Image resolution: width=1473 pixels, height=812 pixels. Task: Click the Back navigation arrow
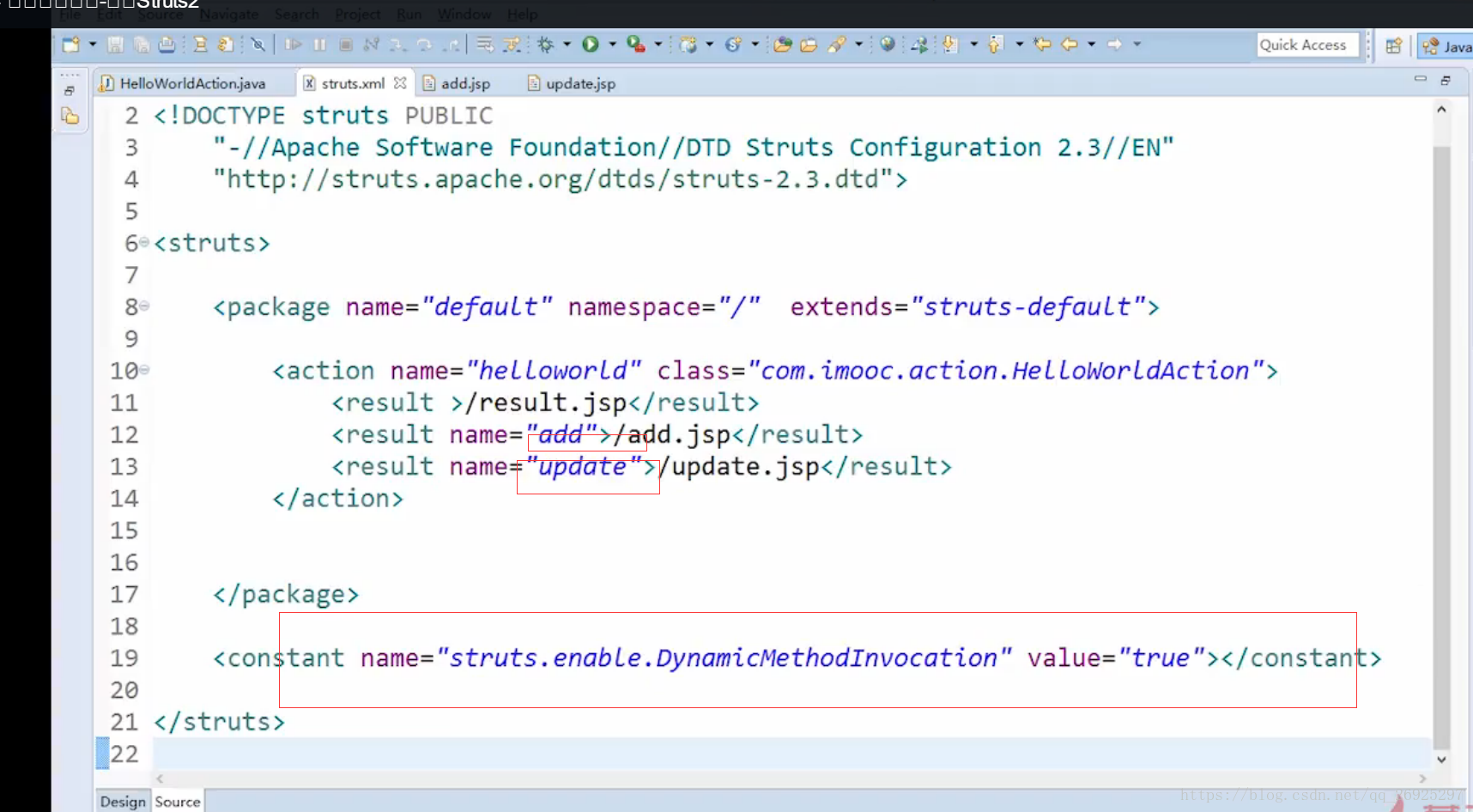(1069, 44)
